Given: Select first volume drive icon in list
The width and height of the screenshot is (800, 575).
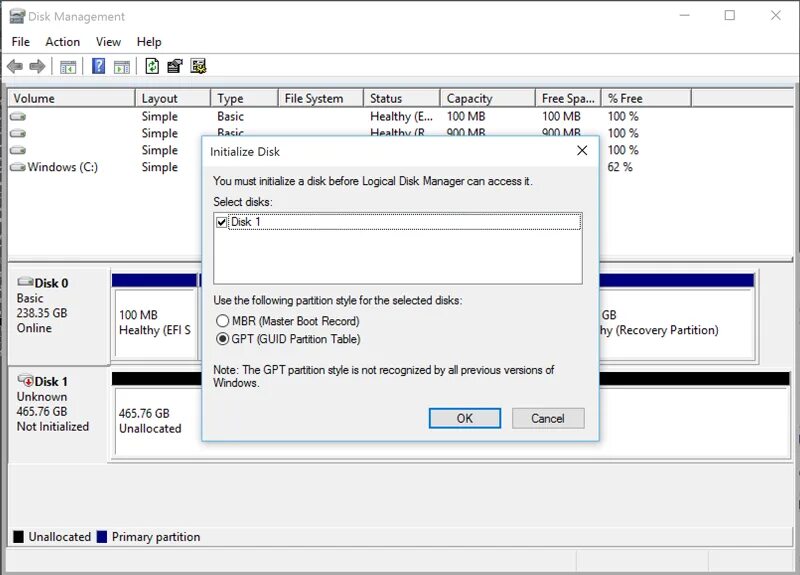Looking at the screenshot, I should pos(18,117).
